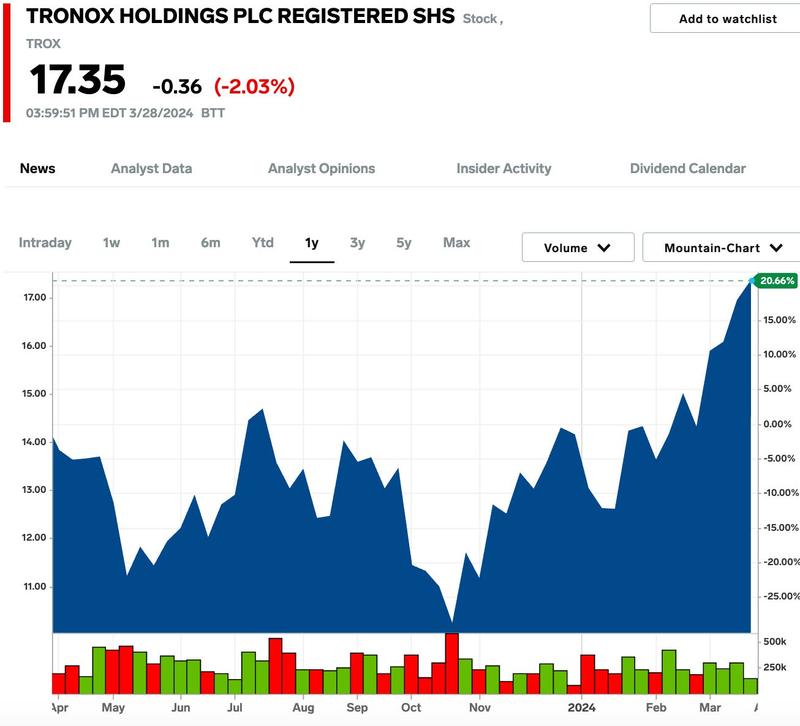View Insider Activity tab

tap(504, 168)
